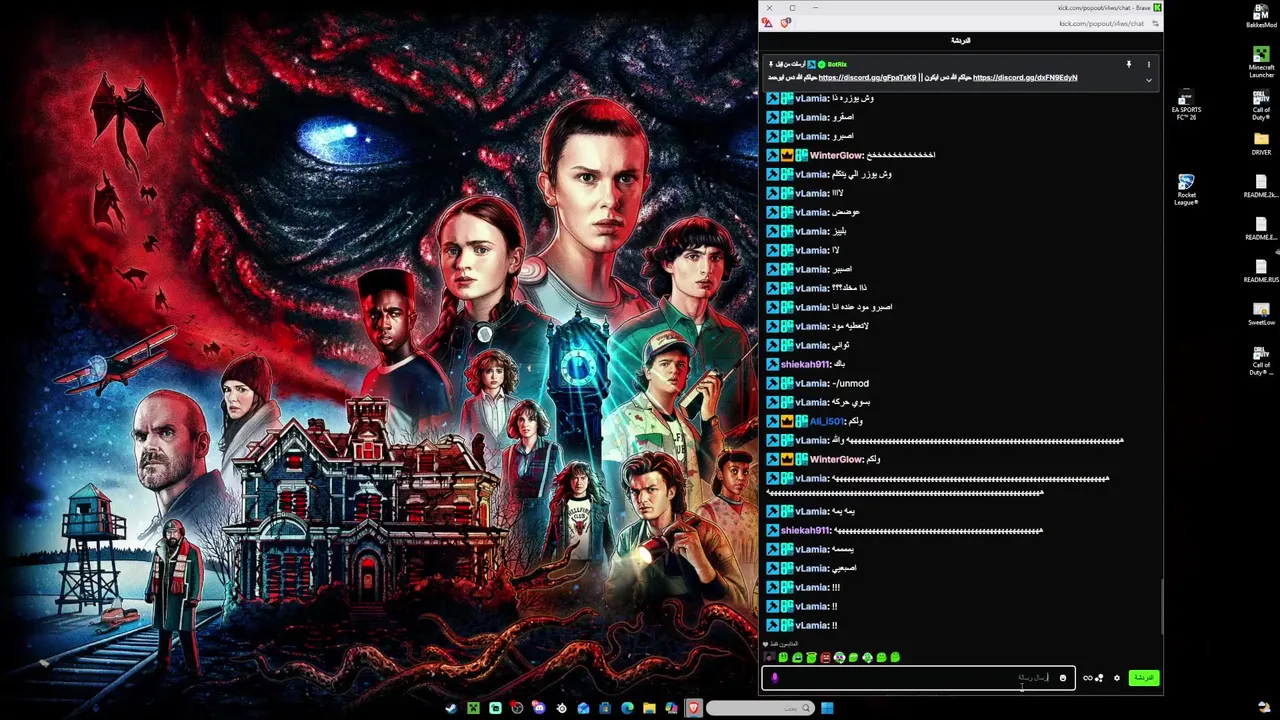Viewport: 1280px width, 720px height.
Task: Click shiekah911 username on long laughing message
Action: 805,530
